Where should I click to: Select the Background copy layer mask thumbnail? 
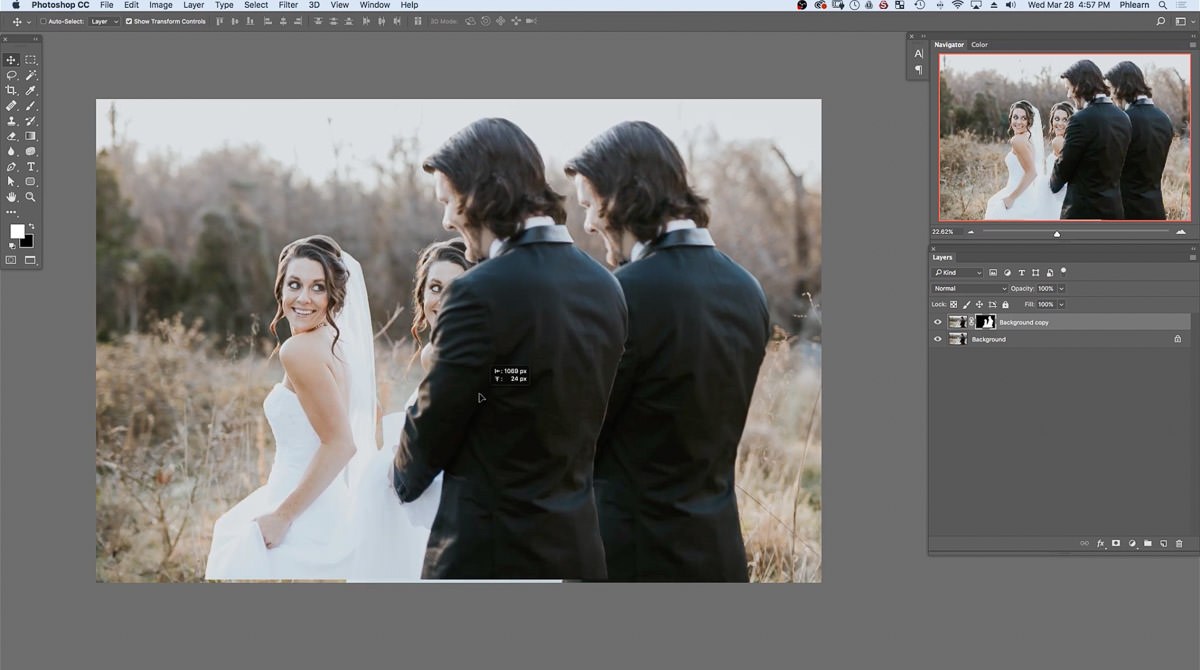(985, 322)
